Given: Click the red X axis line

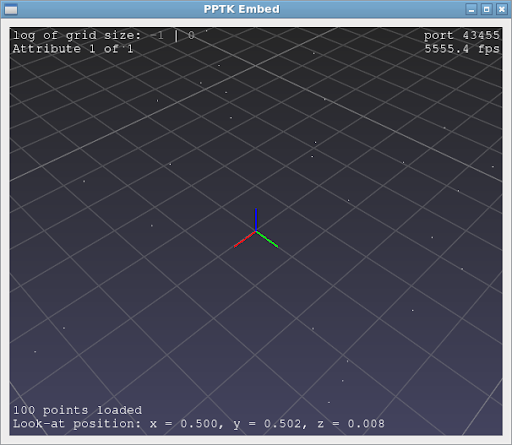Looking at the screenshot, I should (x=245, y=239).
